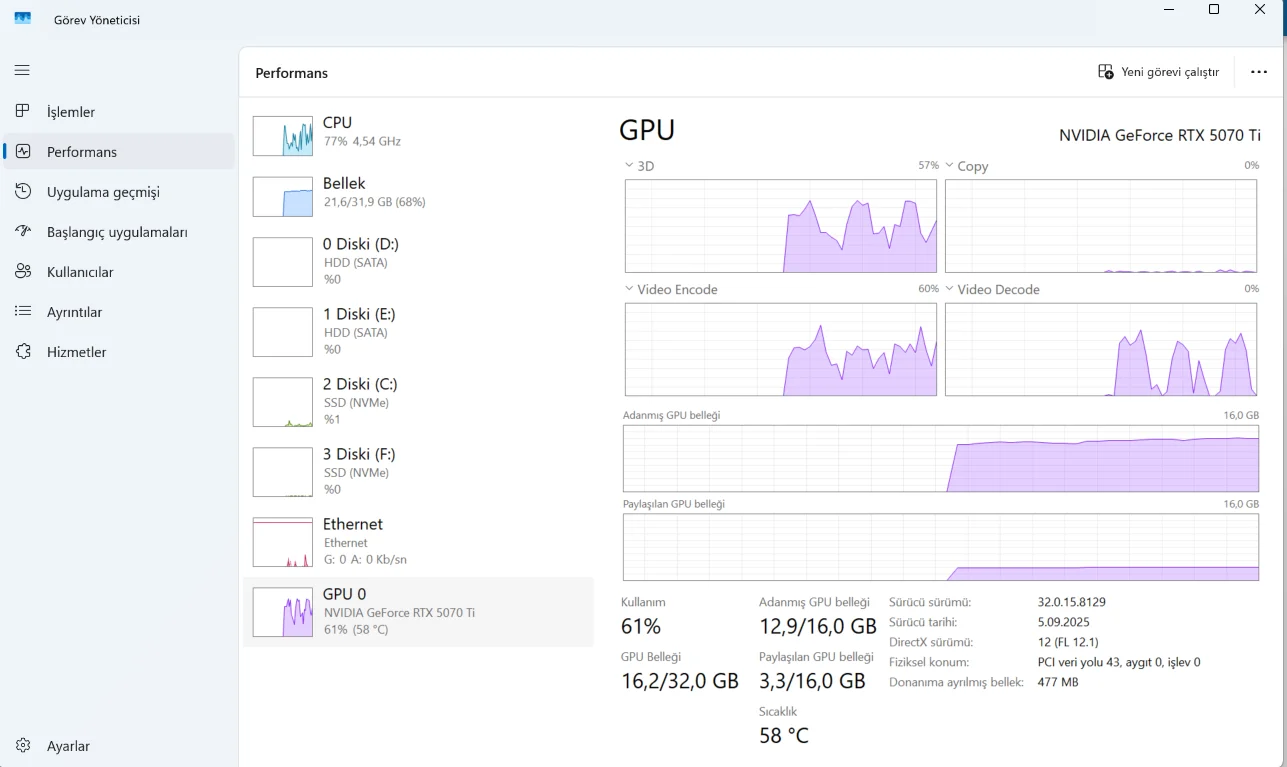Select the Ethernet performance entry

tap(417, 541)
